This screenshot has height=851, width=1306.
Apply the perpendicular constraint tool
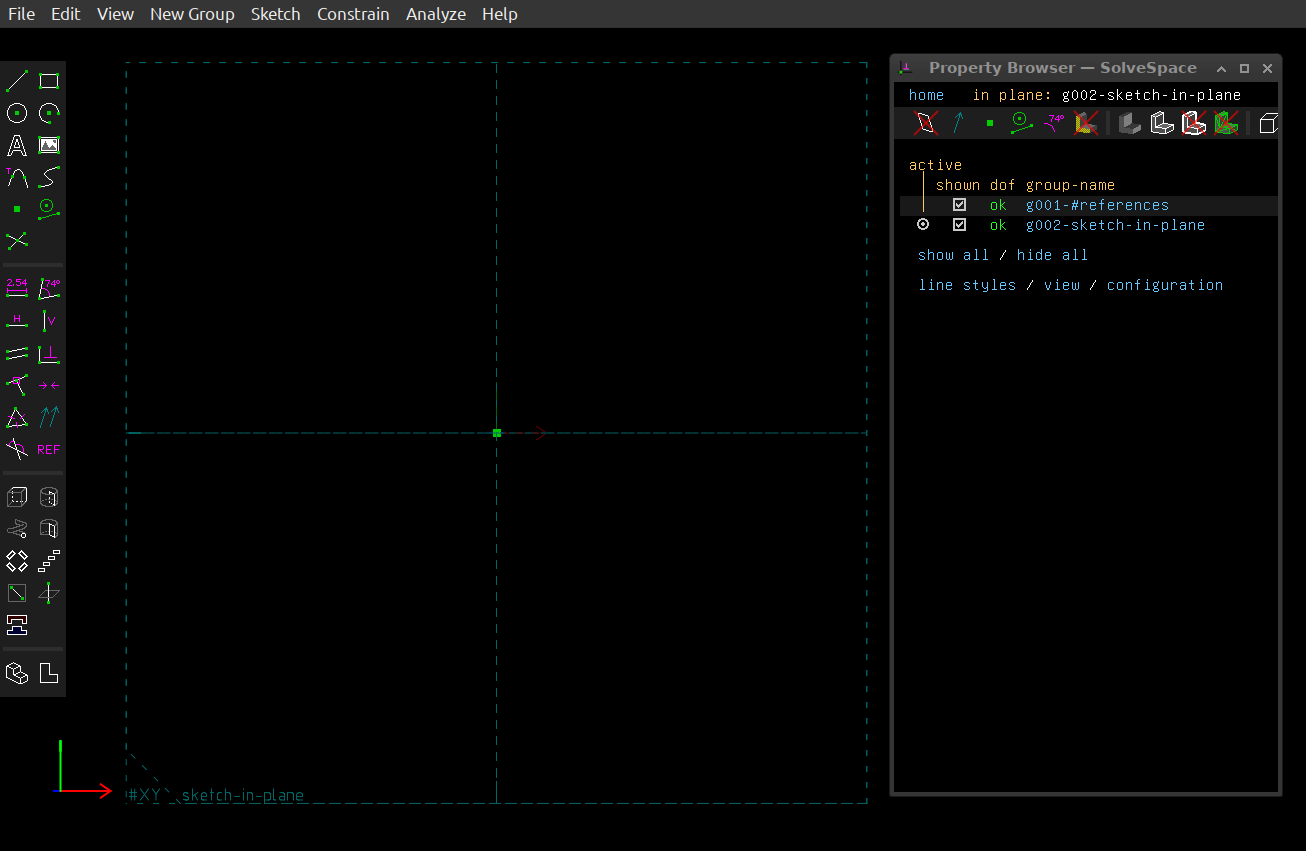[x=49, y=353]
